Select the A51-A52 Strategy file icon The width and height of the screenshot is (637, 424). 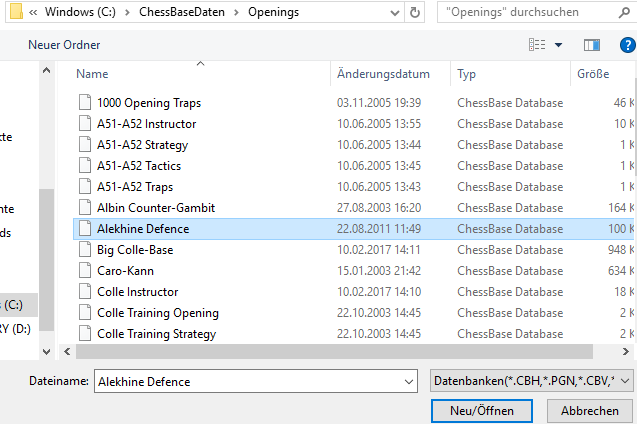(85, 145)
